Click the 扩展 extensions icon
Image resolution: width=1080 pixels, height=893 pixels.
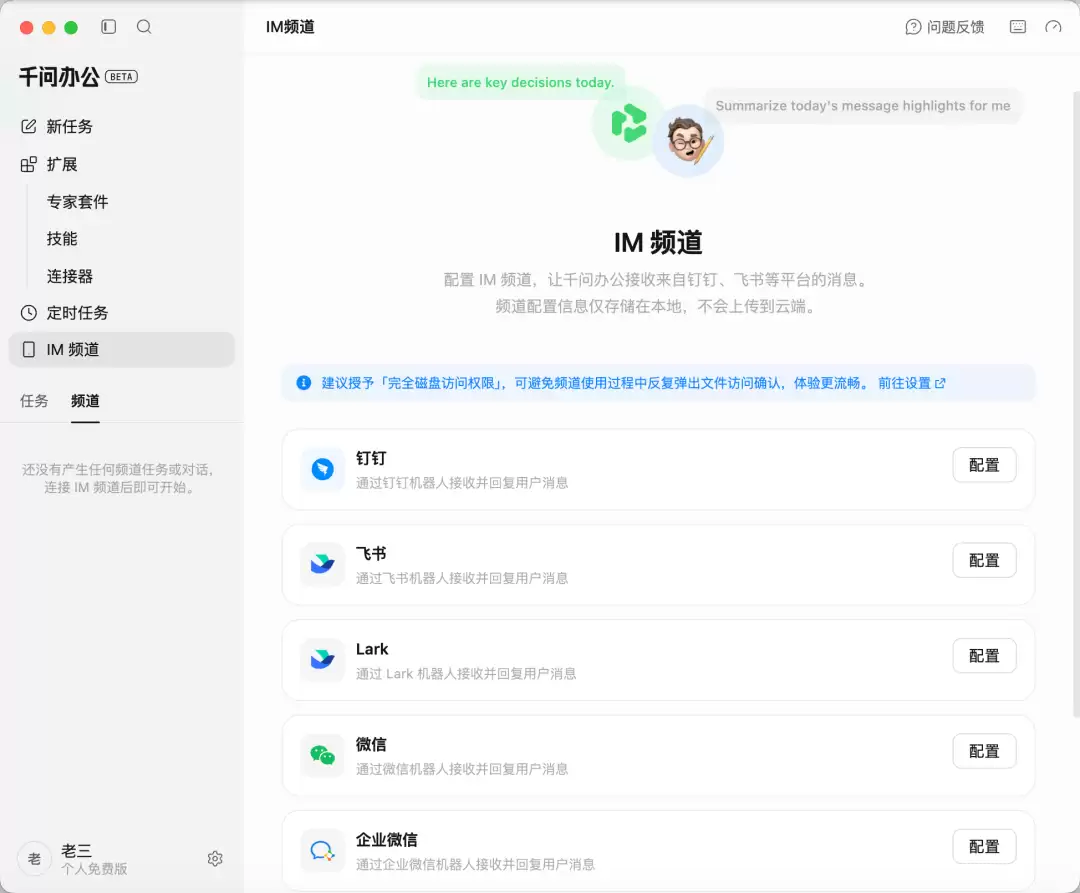[x=28, y=165]
